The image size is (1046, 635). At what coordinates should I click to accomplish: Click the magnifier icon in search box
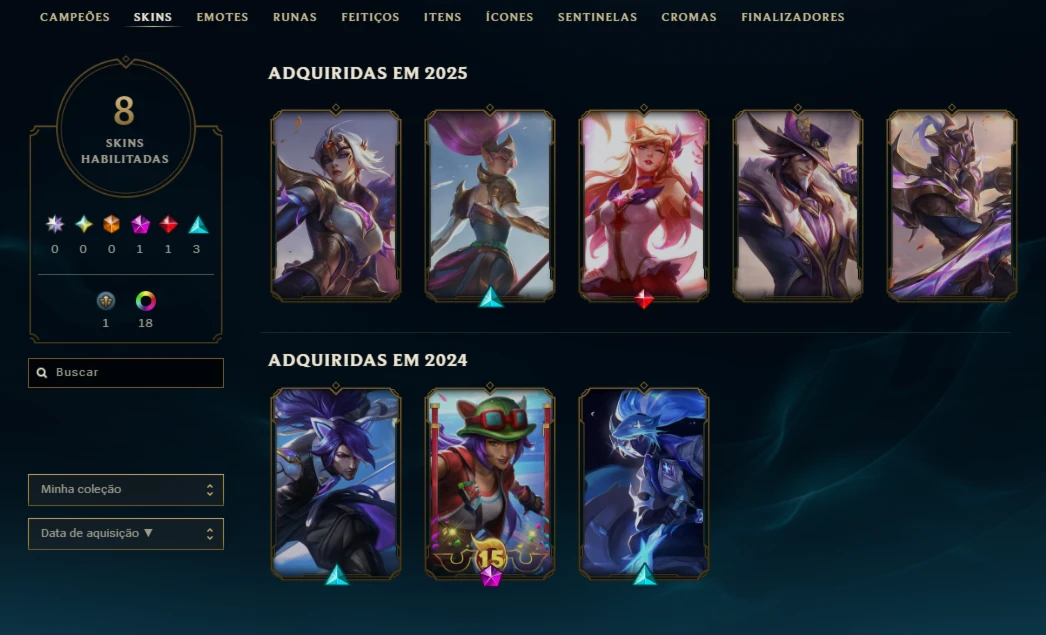click(x=42, y=373)
